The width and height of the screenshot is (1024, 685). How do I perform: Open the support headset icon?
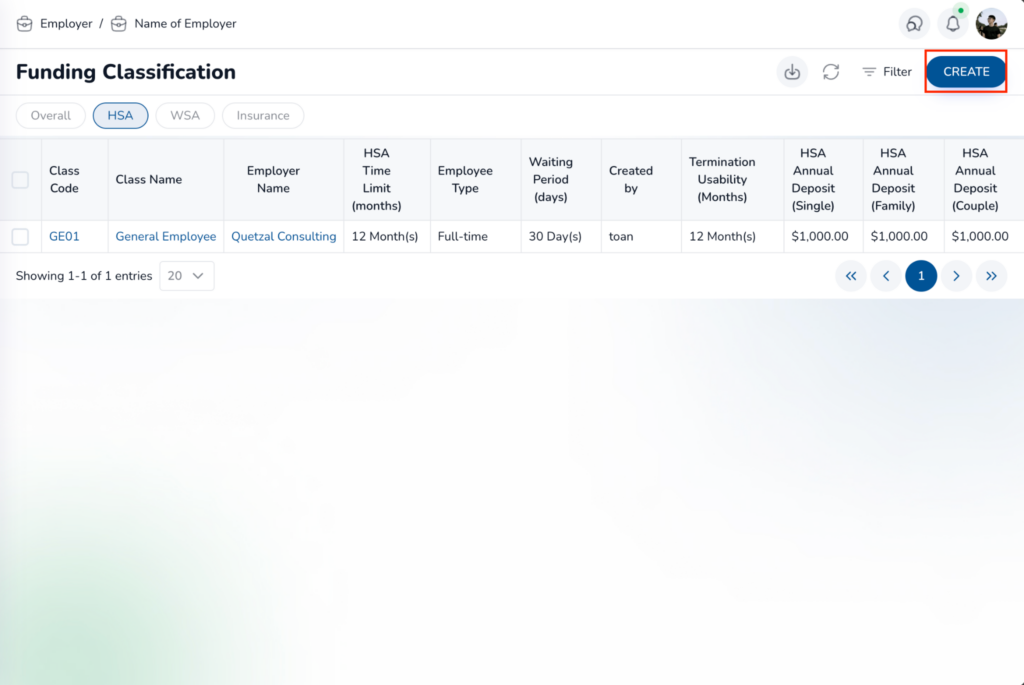914,24
